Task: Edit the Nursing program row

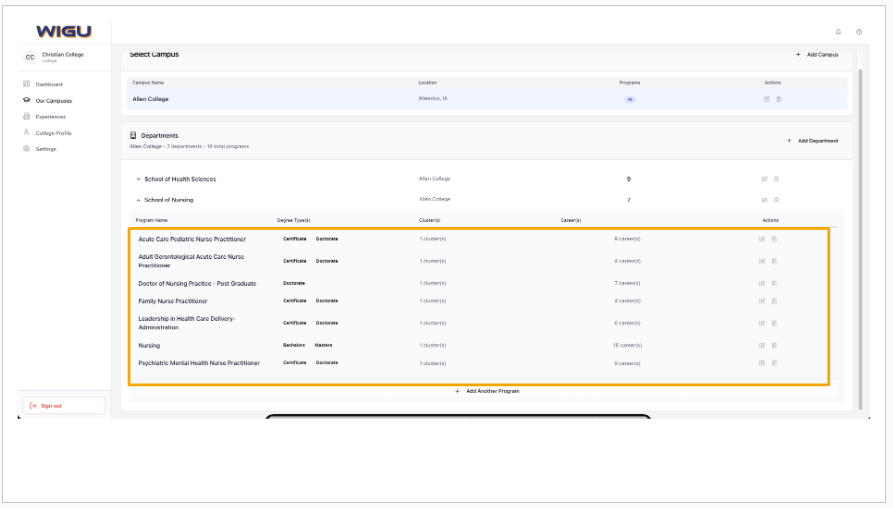Action: click(762, 345)
